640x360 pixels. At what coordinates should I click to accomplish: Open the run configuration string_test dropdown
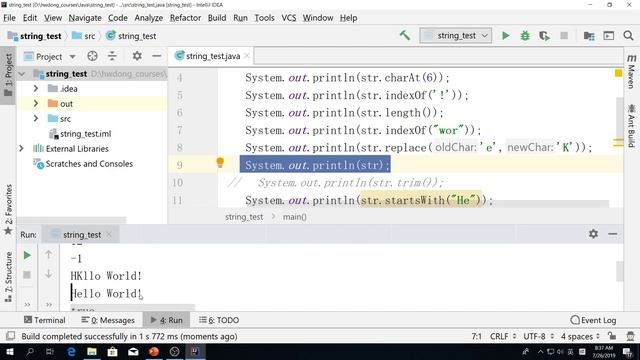click(x=456, y=36)
